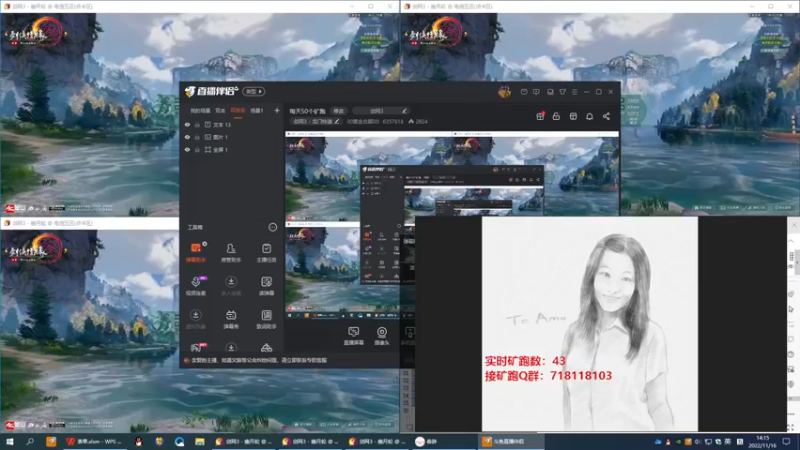The image size is (800, 450).
Task: Open the 摄像头 camera source
Action: pyautogui.click(x=382, y=336)
